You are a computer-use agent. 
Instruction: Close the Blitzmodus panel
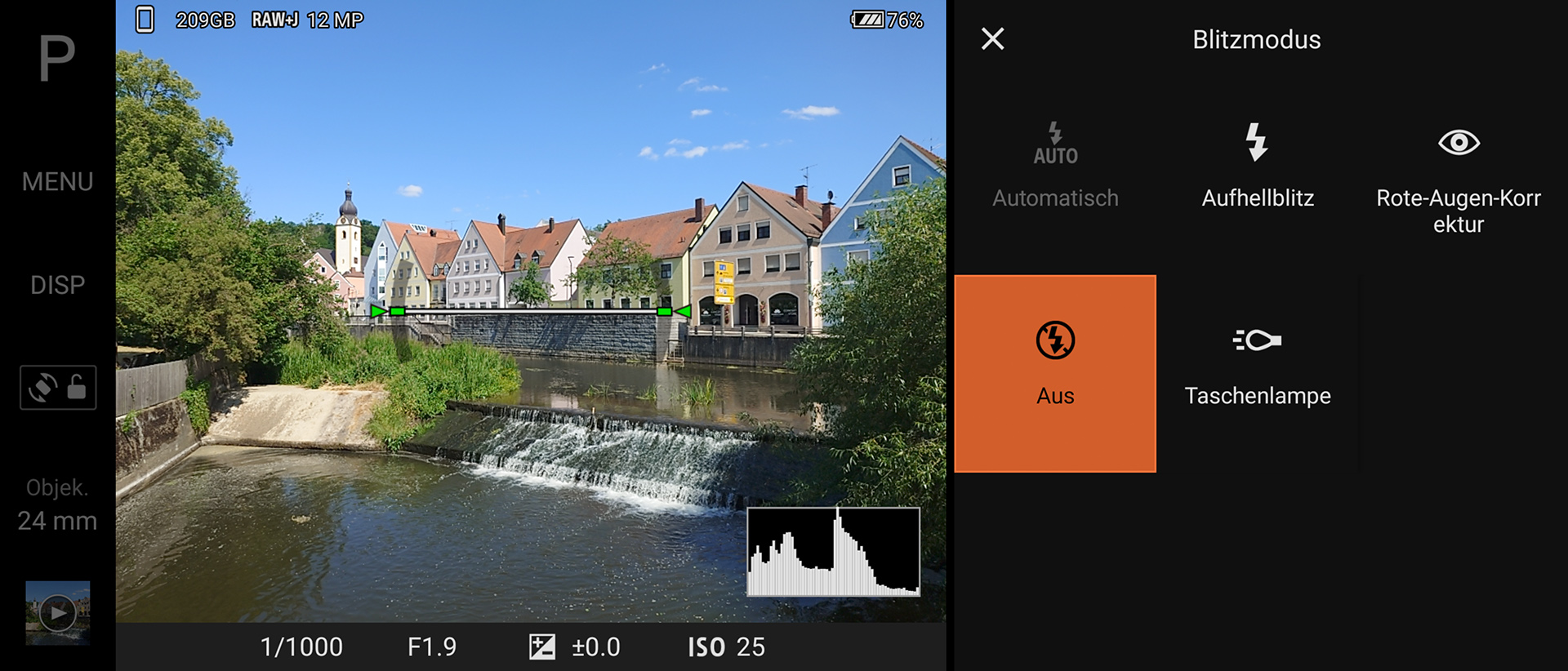992,39
